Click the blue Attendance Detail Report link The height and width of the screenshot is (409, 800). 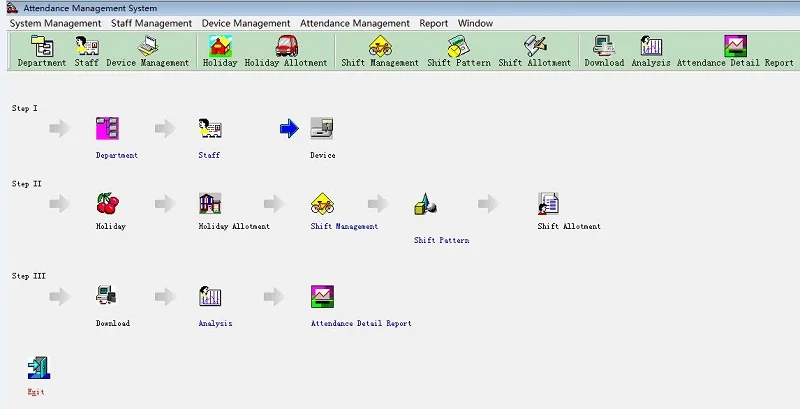pyautogui.click(x=361, y=323)
